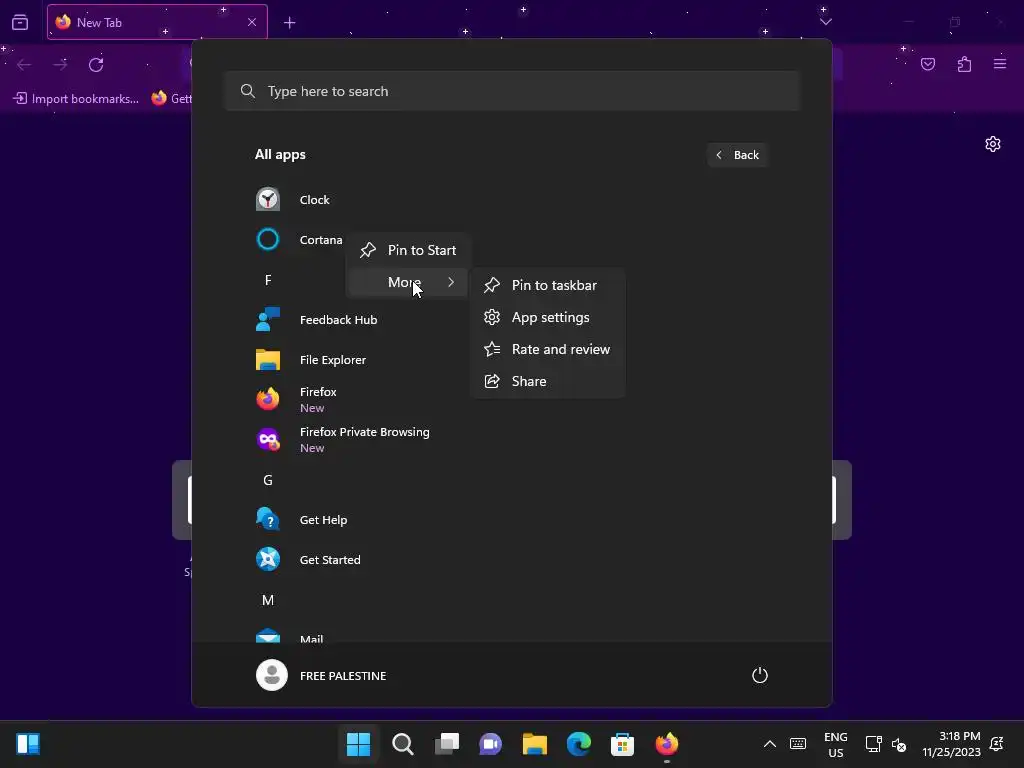
Task: Open the File Explorer icon in All apps
Action: [268, 359]
